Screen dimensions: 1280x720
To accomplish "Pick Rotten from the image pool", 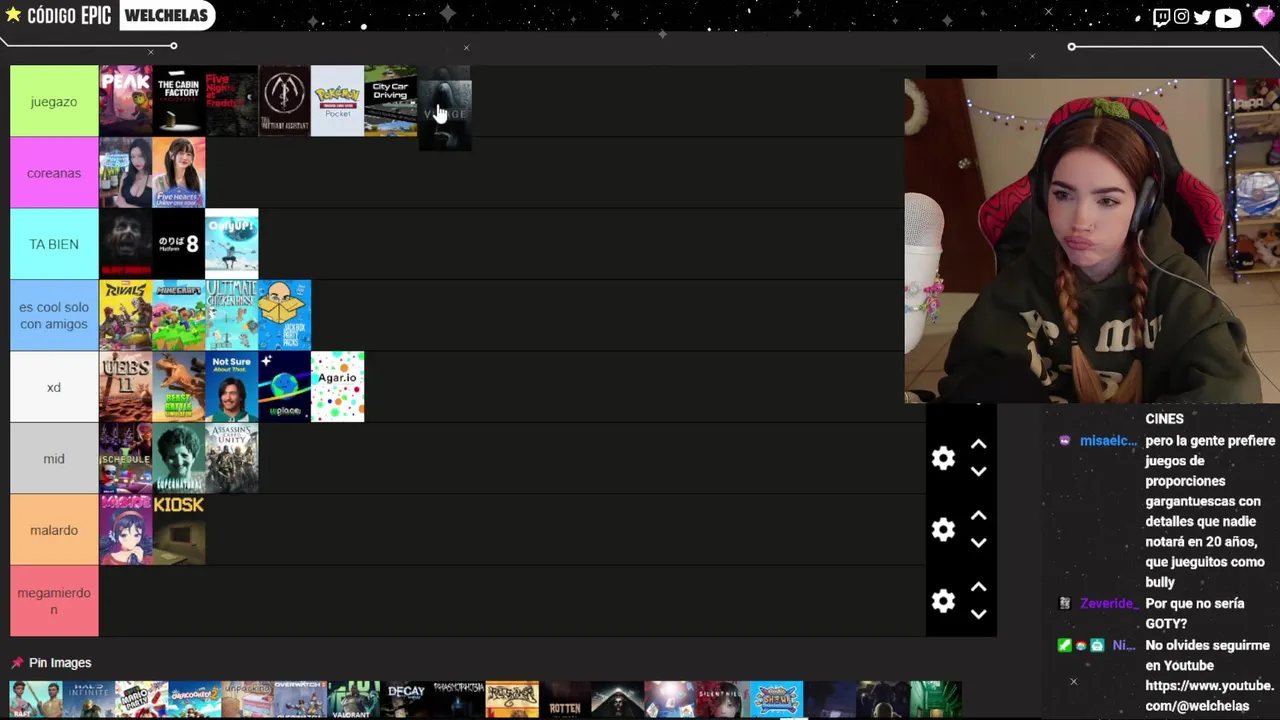I will pos(565,700).
